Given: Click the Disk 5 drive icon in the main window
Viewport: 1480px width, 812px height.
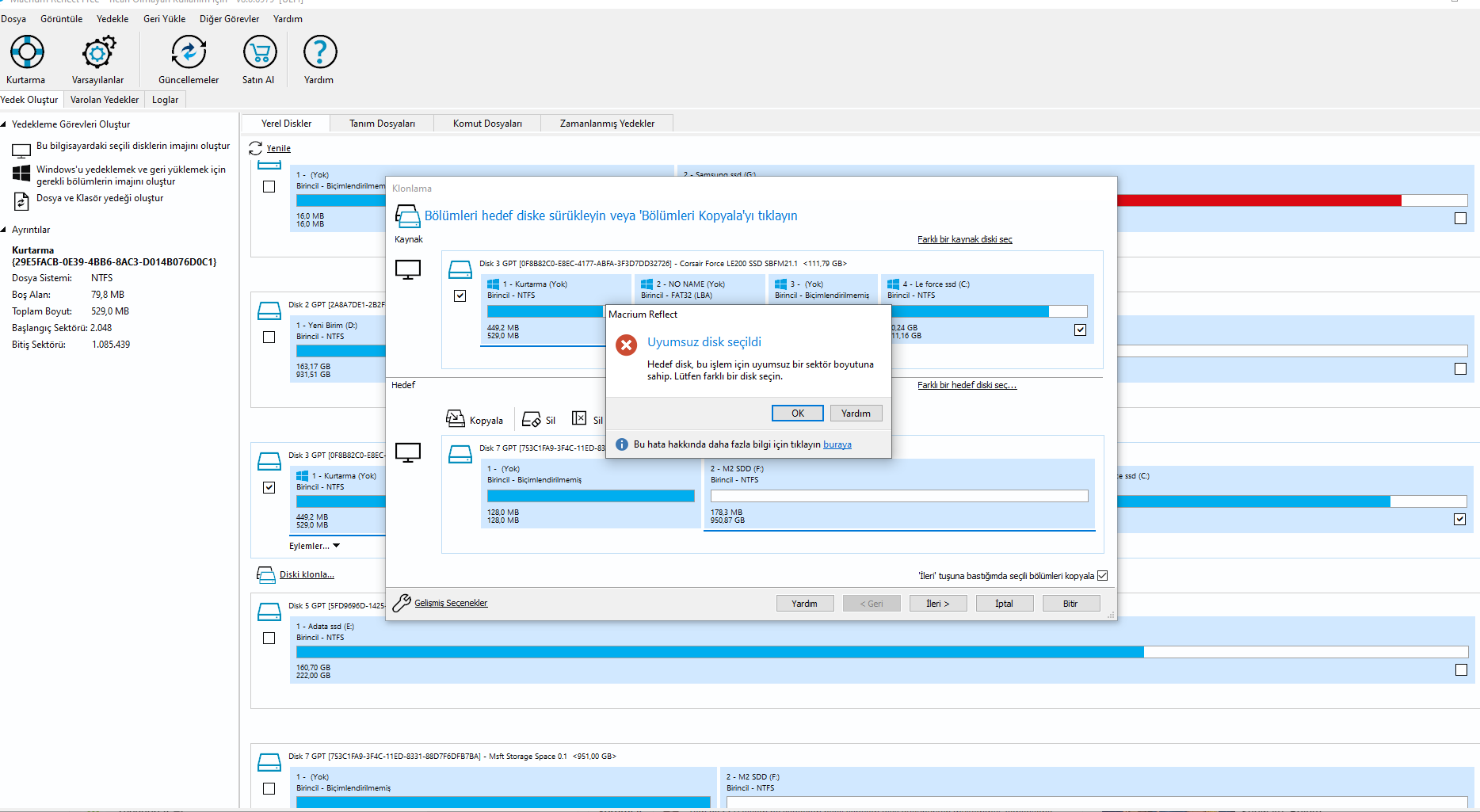Looking at the screenshot, I should (x=269, y=612).
